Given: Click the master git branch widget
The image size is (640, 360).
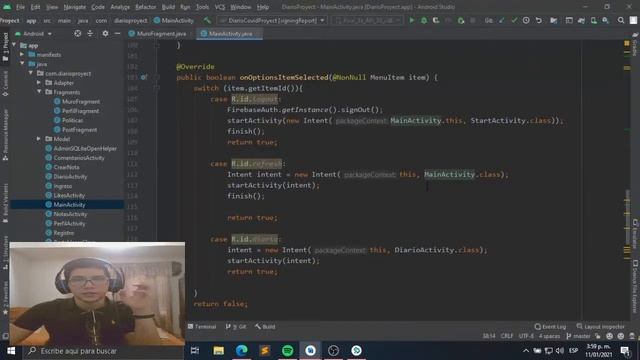Looking at the screenshot, I should 578,336.
